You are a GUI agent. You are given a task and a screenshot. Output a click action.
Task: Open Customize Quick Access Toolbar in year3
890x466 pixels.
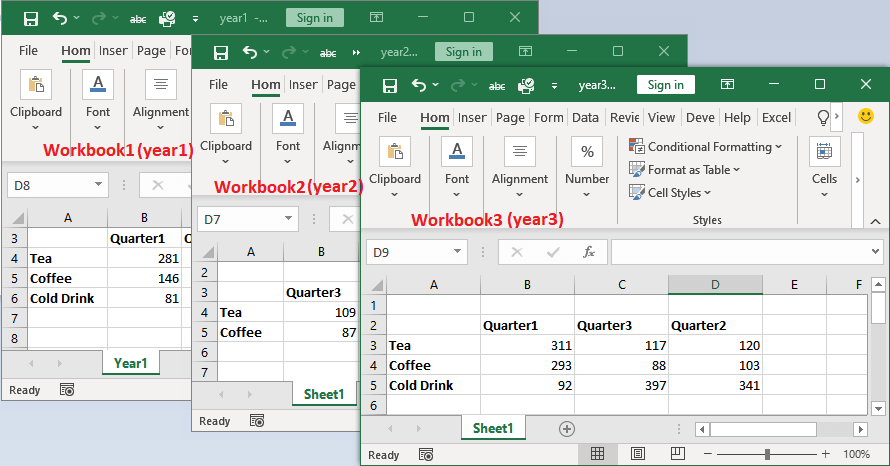tap(555, 86)
